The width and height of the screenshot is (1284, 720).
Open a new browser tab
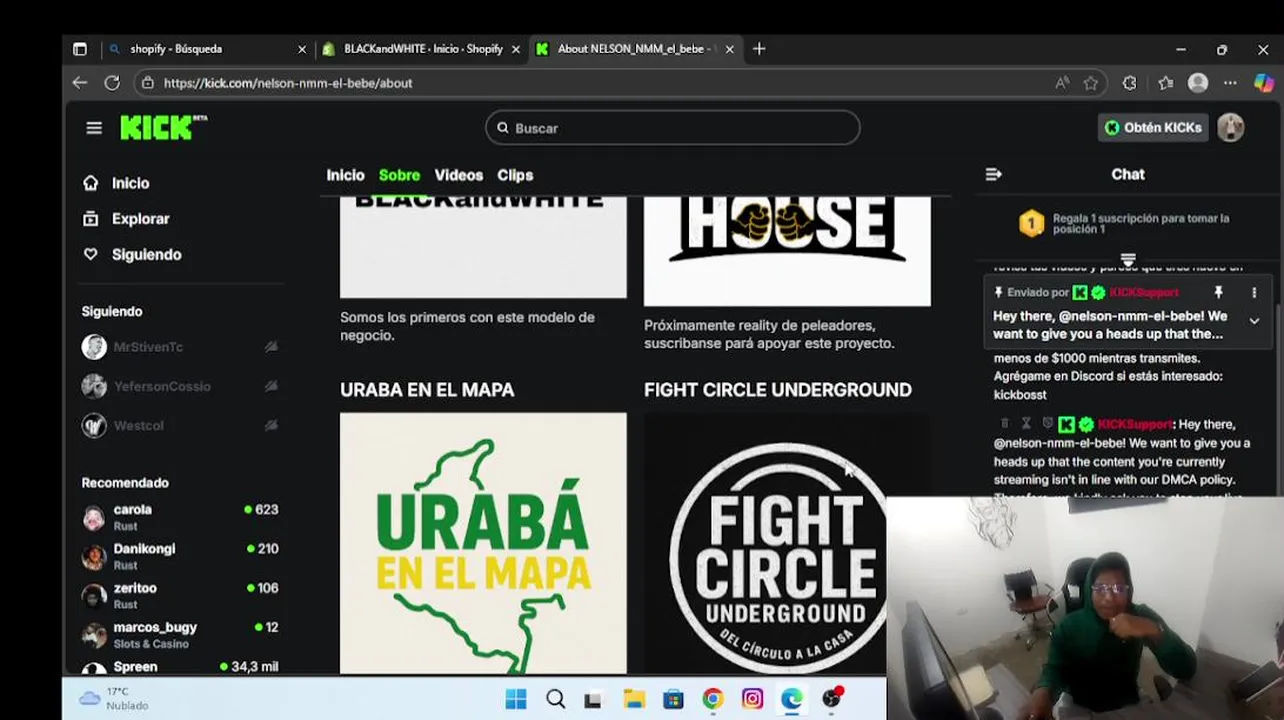click(759, 49)
